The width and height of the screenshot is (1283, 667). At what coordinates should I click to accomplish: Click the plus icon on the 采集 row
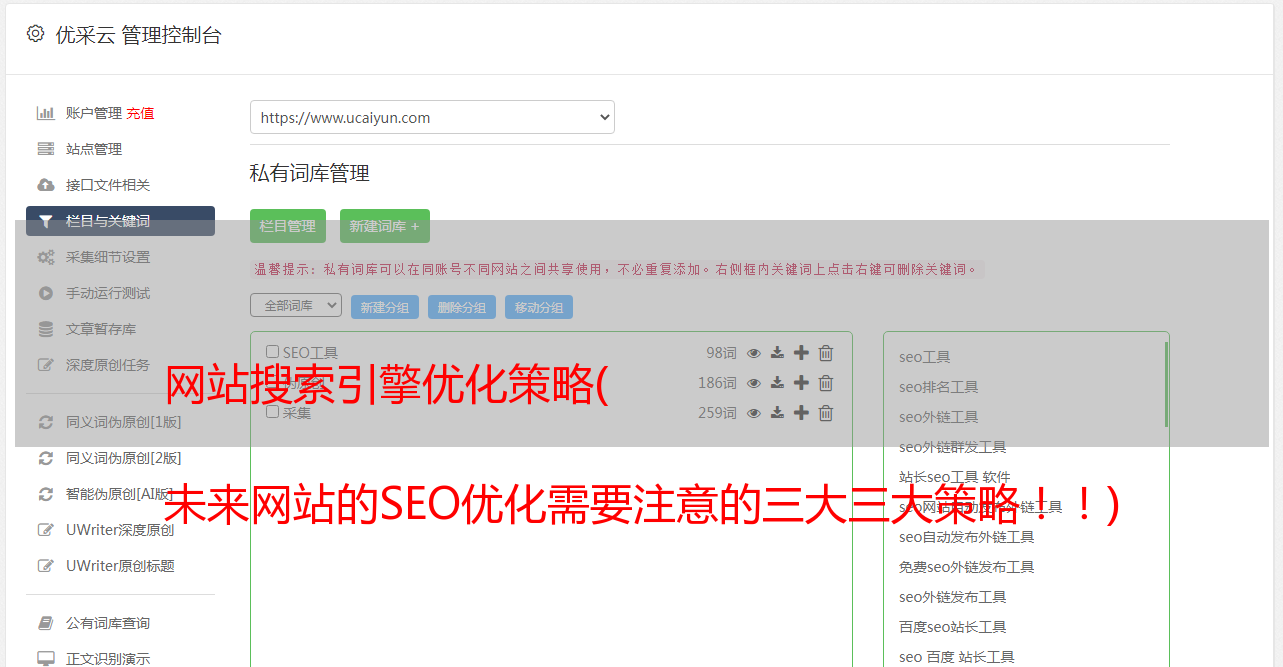point(801,413)
